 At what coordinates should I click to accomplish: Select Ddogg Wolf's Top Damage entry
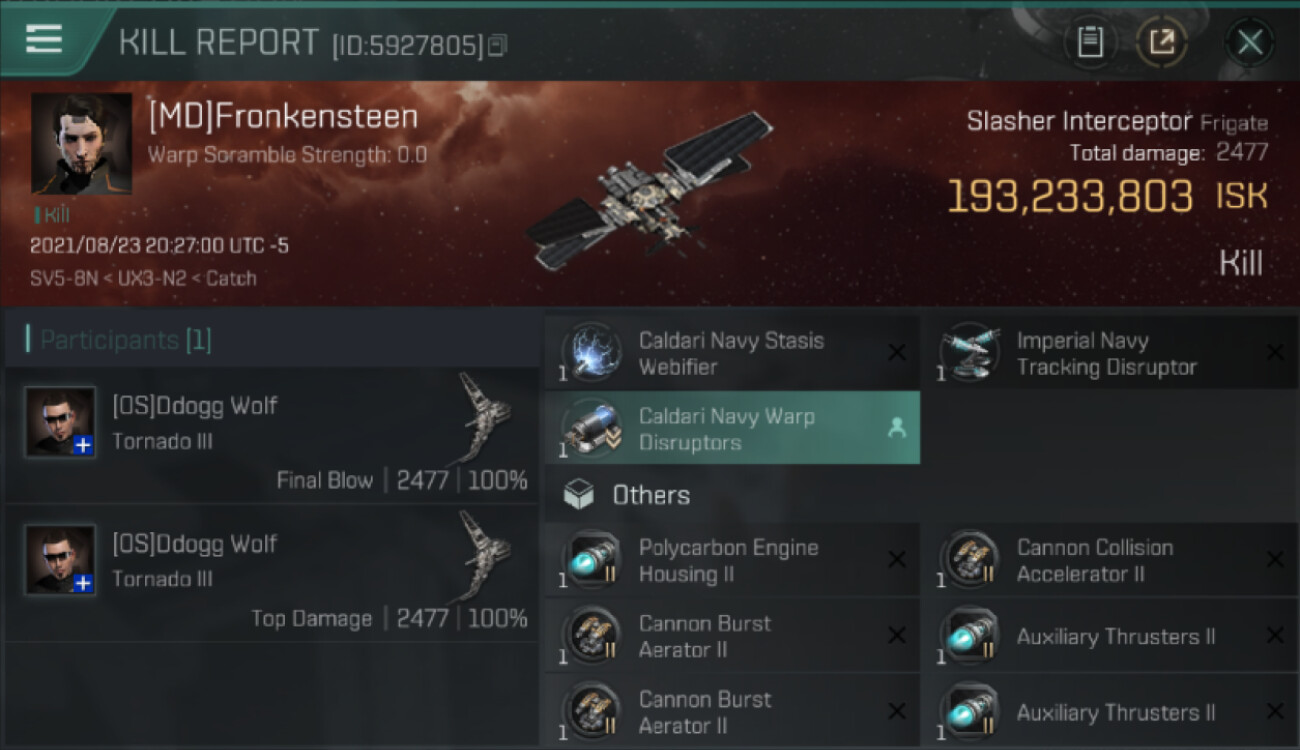point(272,573)
